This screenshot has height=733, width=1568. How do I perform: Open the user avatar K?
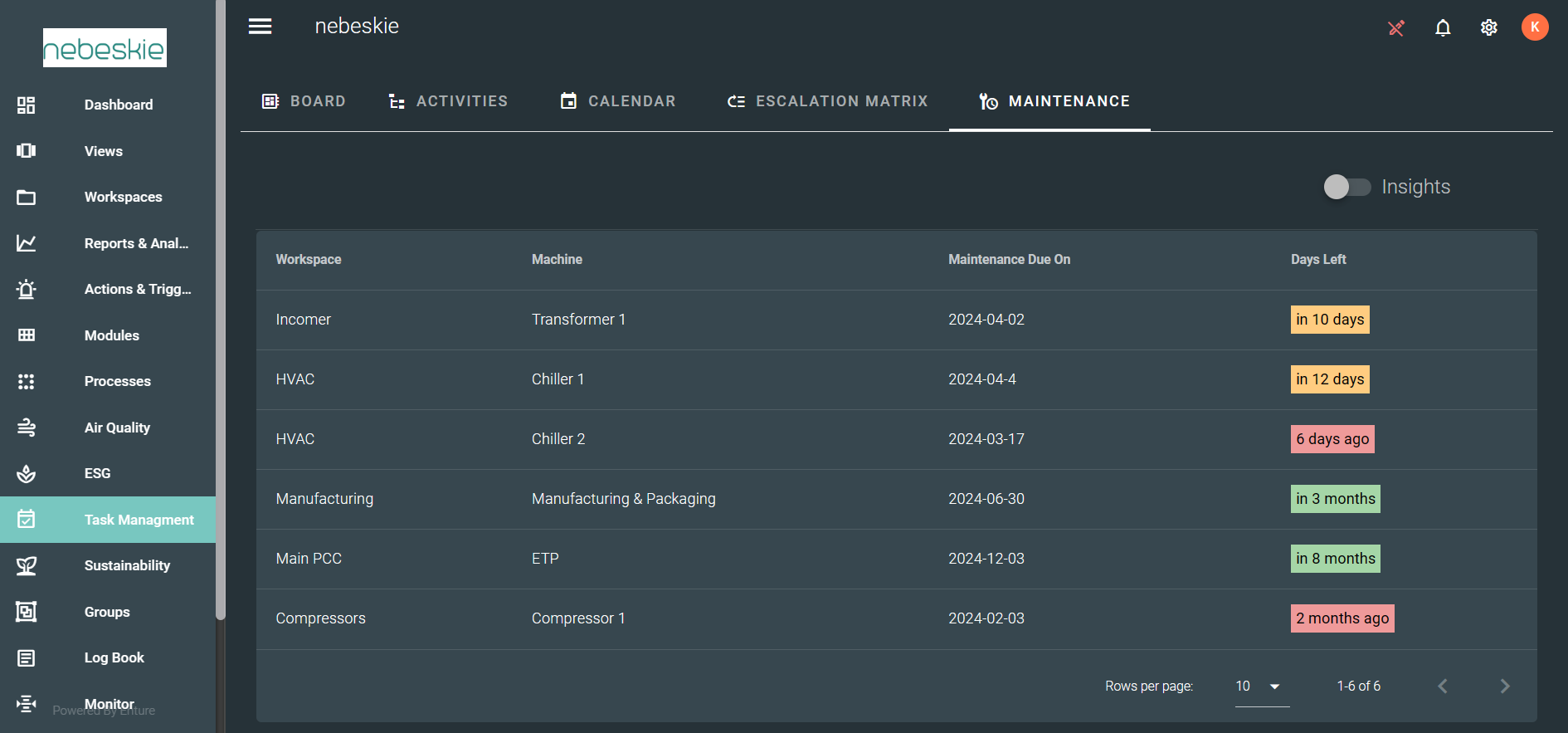click(1534, 27)
